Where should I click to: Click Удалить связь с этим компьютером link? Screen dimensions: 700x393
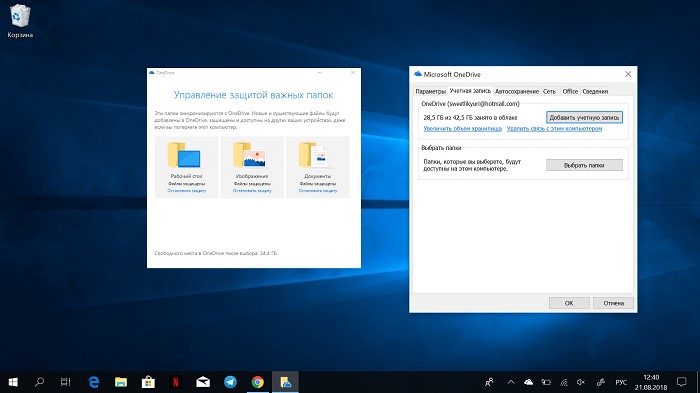tap(554, 129)
